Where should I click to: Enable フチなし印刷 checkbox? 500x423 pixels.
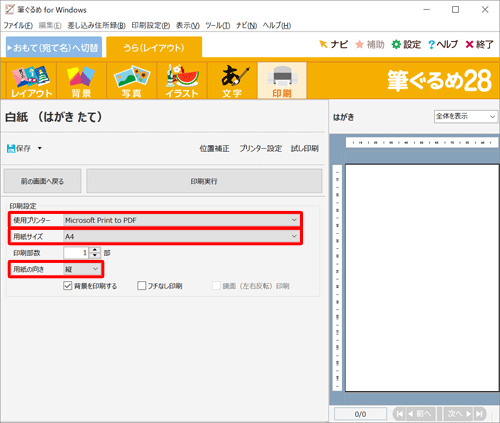pos(142,286)
